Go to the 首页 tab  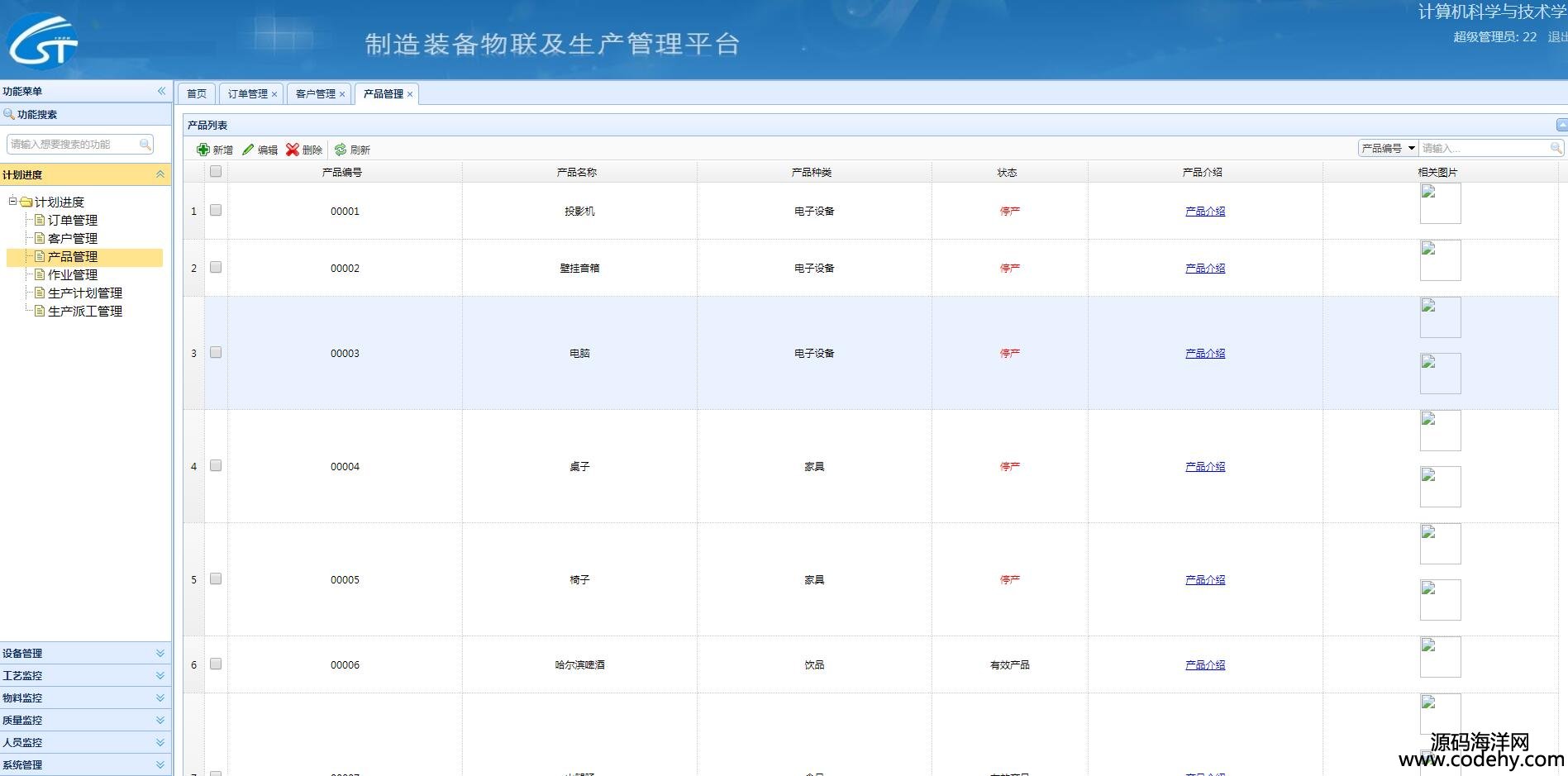(197, 94)
